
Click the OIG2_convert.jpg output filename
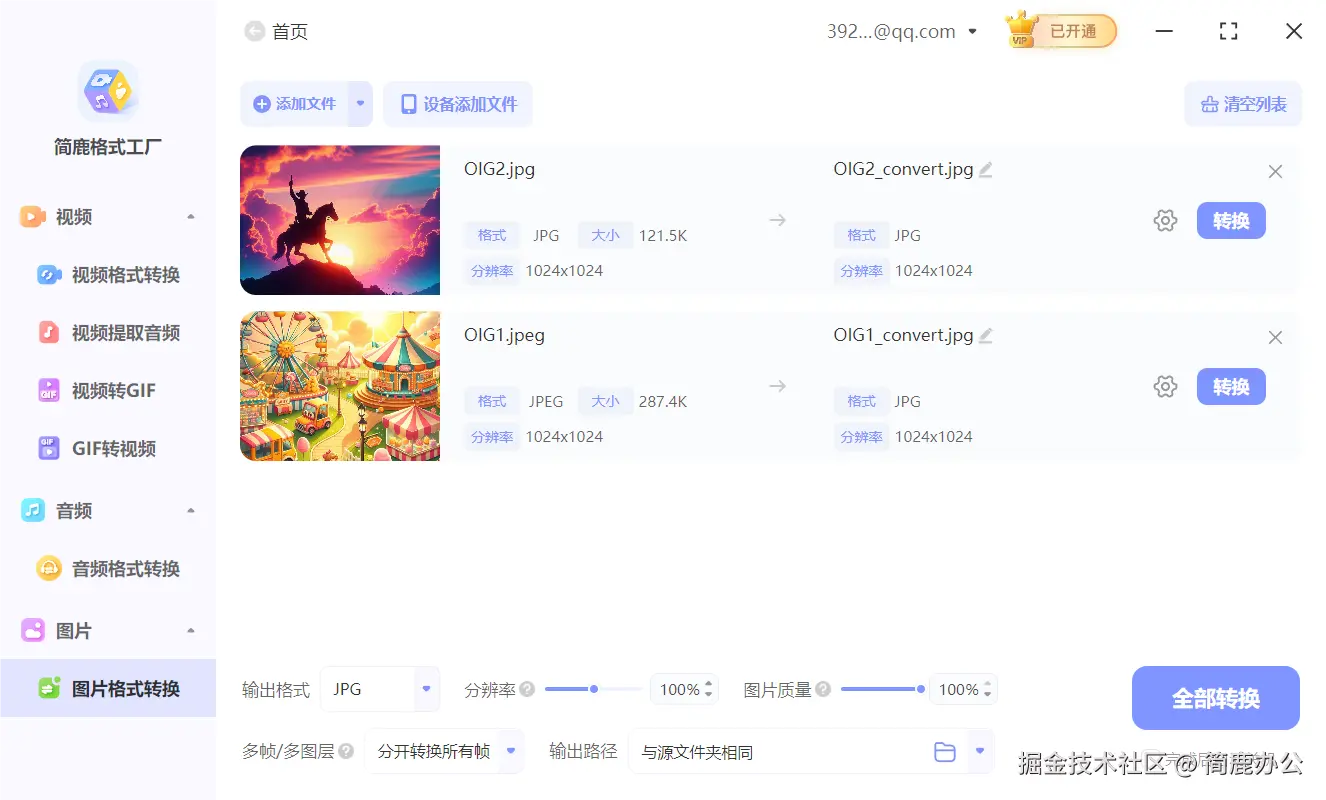click(x=903, y=170)
